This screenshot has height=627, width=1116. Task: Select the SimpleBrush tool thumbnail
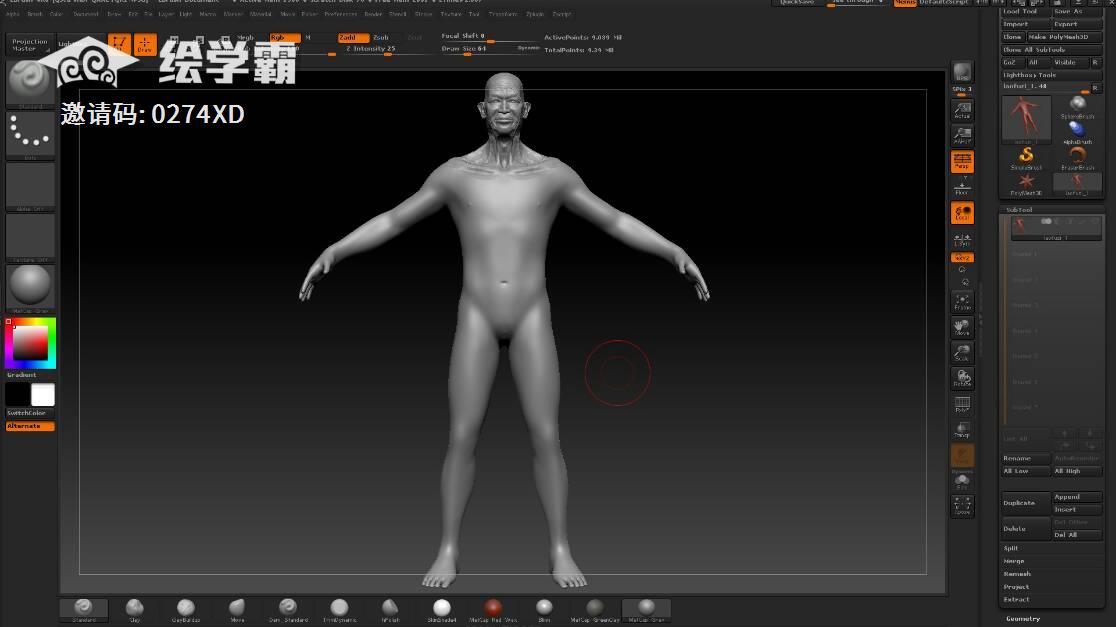coord(1026,158)
